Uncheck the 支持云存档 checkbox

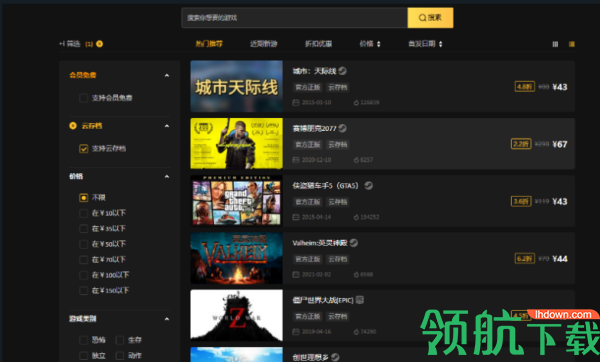83,148
